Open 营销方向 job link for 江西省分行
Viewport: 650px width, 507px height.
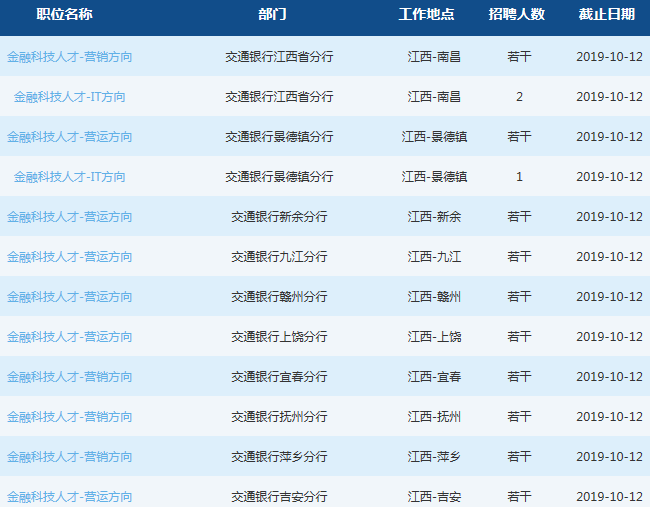point(69,57)
